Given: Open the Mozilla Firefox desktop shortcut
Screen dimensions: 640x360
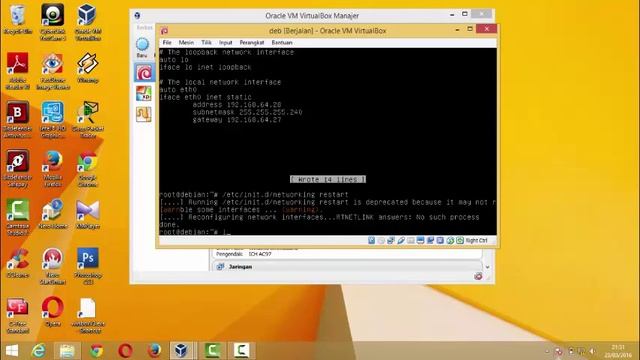Looking at the screenshot, I should (53, 168).
